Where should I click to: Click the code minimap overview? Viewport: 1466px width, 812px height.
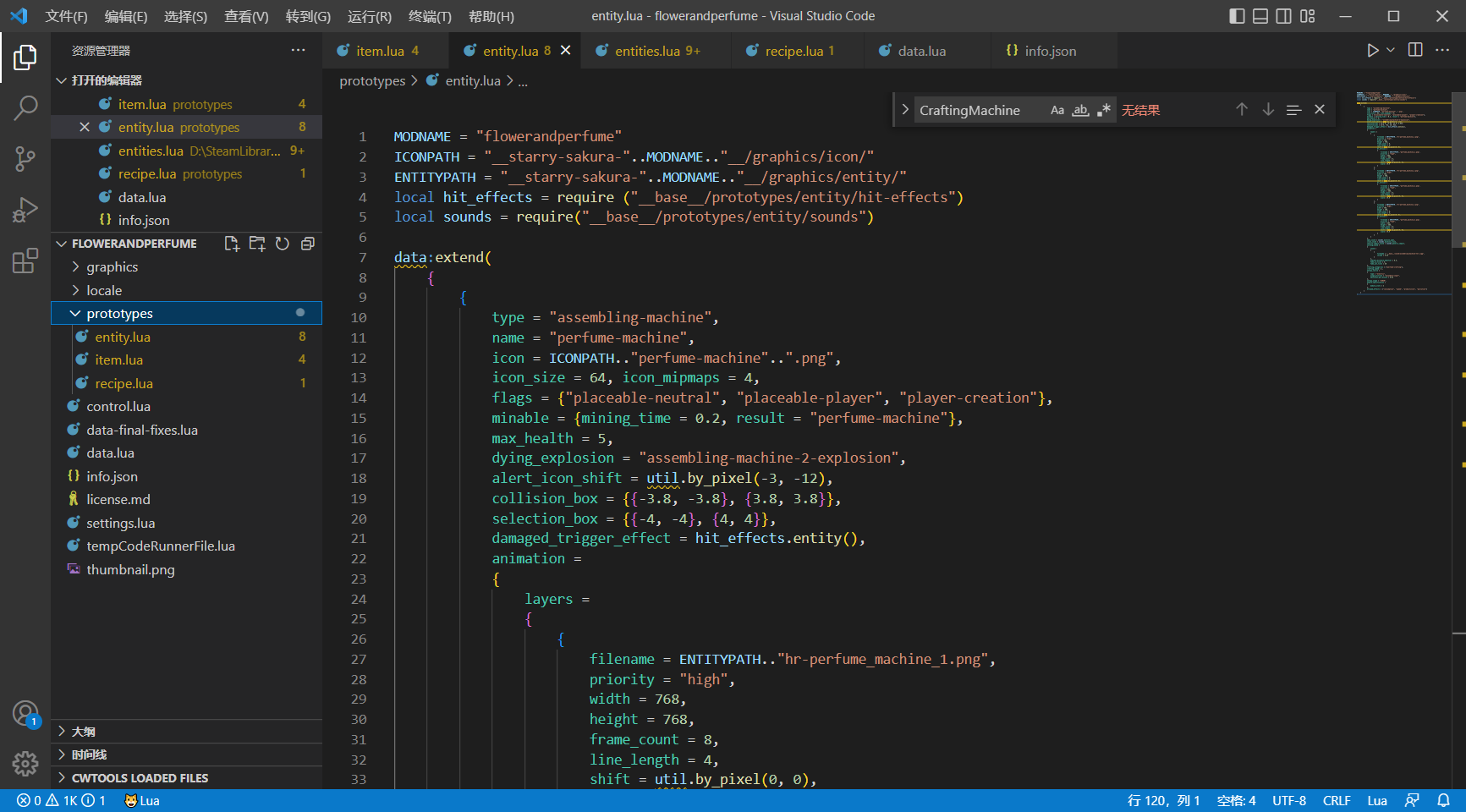(1404, 193)
